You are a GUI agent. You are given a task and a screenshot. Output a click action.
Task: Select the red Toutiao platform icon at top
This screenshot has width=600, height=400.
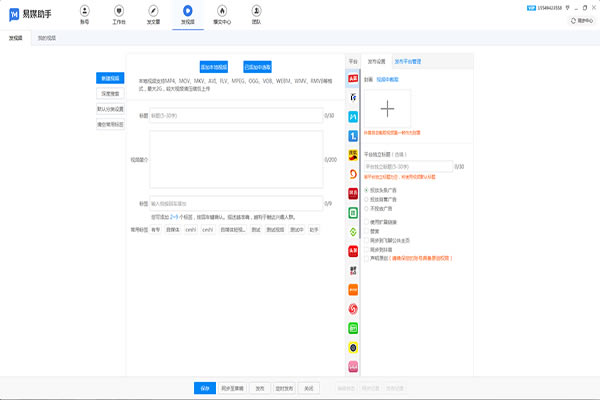click(x=353, y=78)
